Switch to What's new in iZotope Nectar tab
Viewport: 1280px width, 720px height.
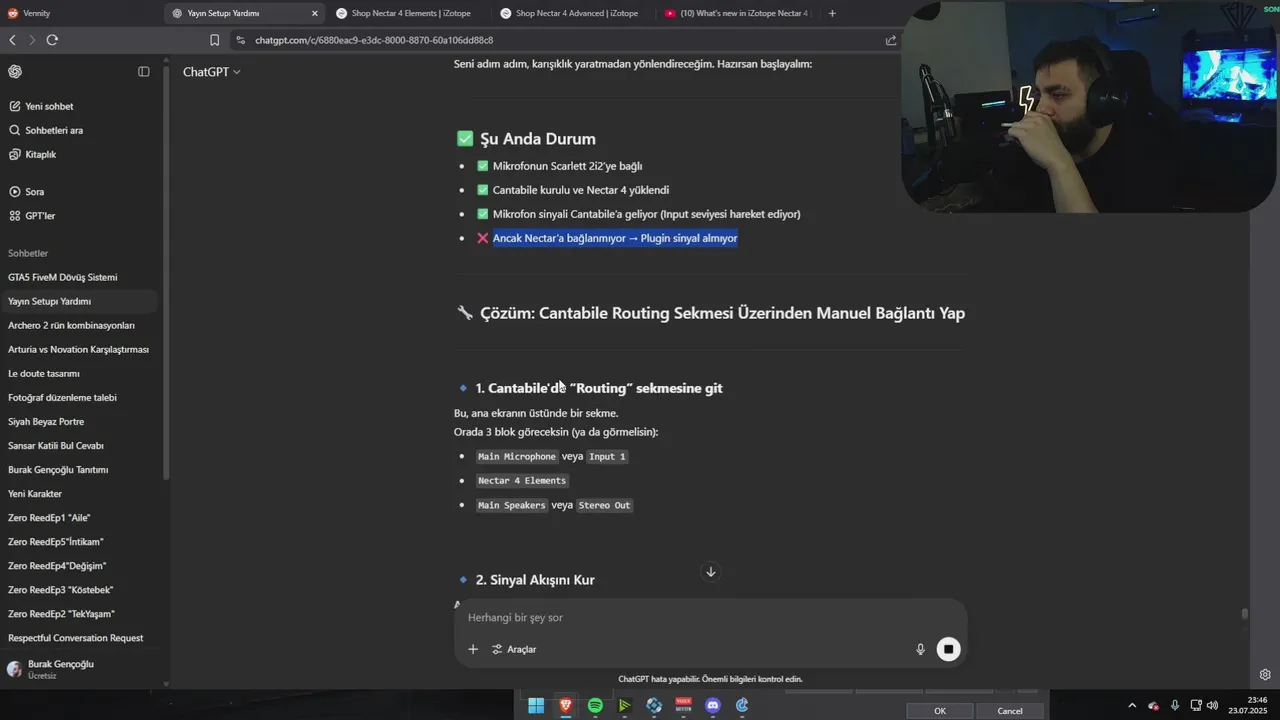[736, 13]
